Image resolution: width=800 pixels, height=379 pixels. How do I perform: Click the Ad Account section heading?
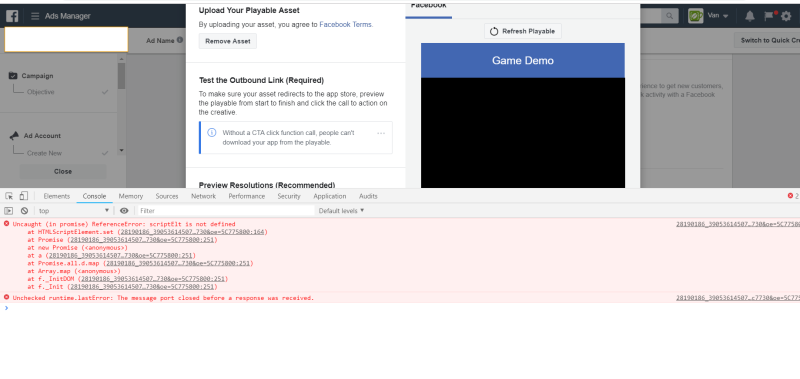point(42,136)
